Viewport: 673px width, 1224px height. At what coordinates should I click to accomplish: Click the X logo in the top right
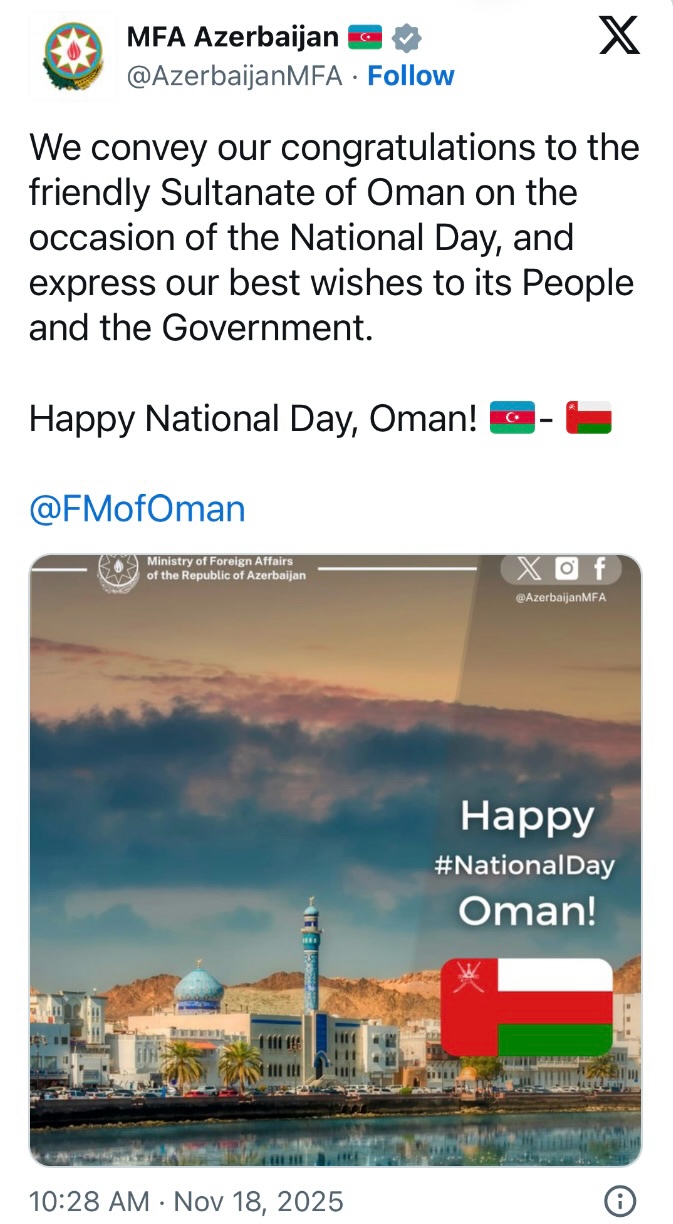619,37
